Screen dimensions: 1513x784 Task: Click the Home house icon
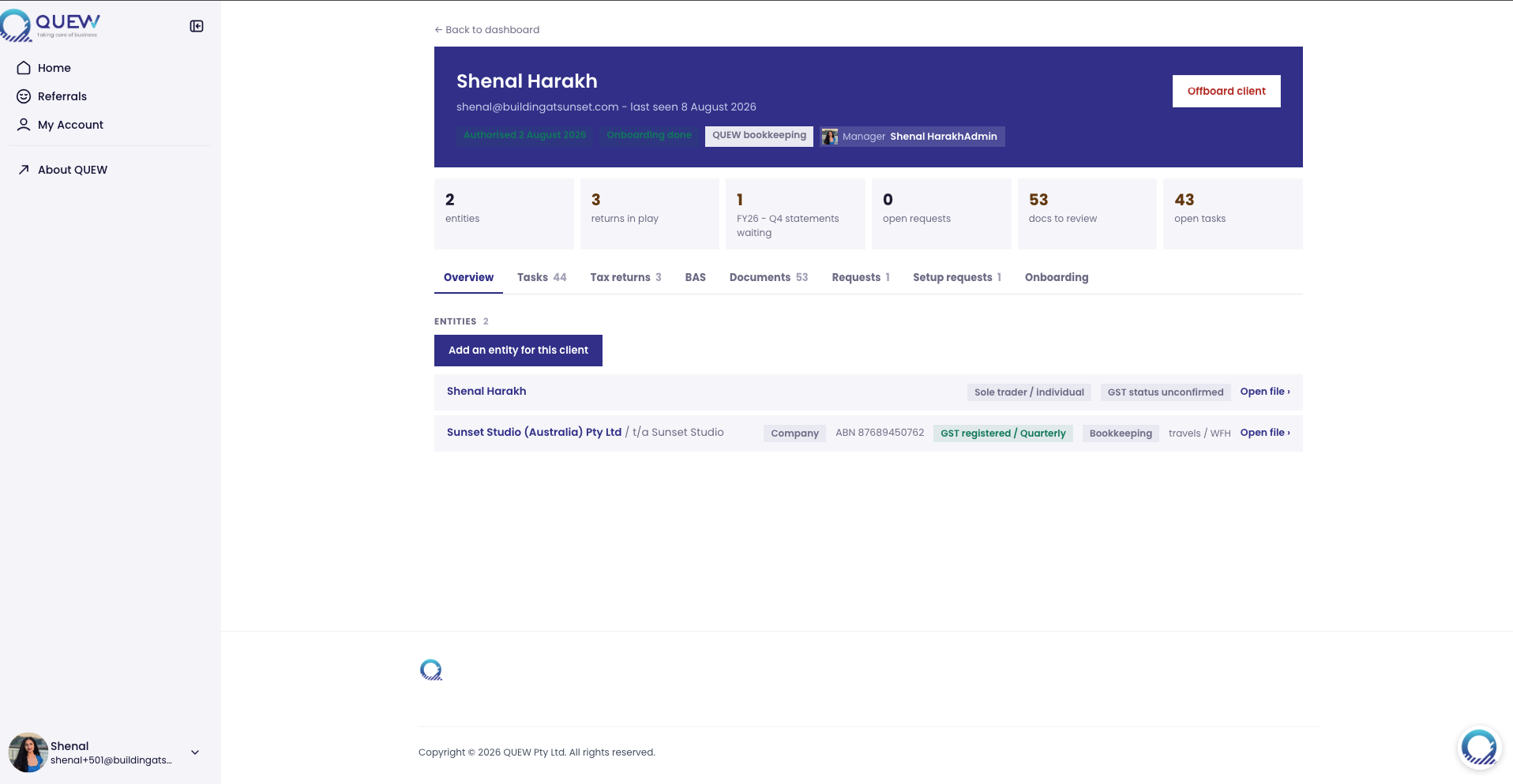(24, 68)
